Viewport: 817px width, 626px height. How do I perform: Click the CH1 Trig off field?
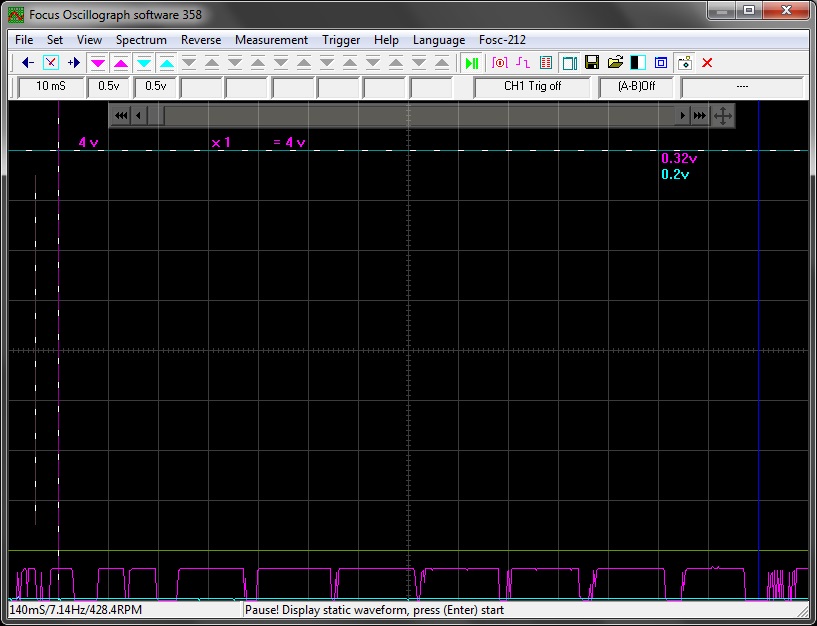tap(532, 87)
